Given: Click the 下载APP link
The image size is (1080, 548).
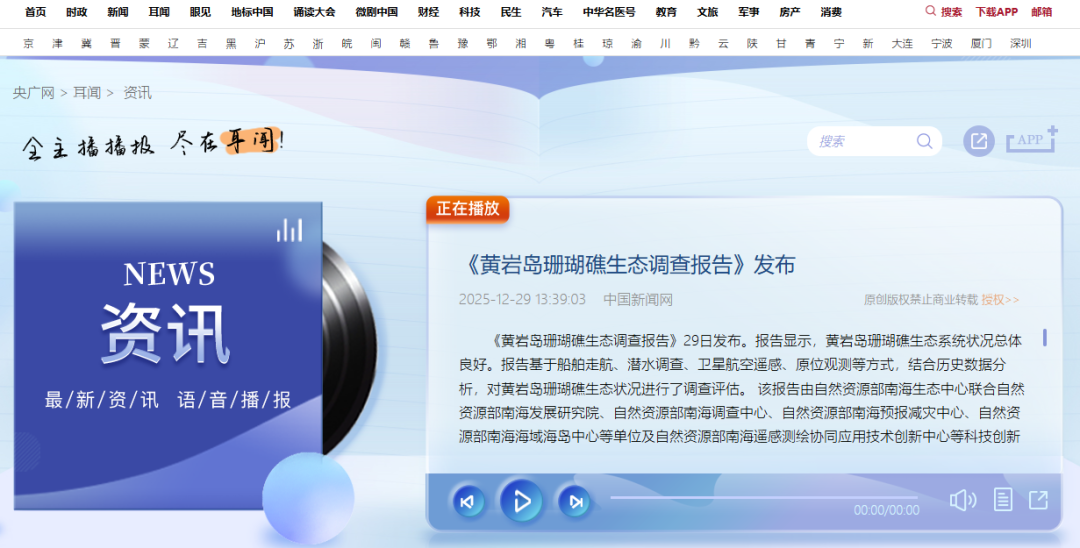Looking at the screenshot, I should [x=996, y=12].
